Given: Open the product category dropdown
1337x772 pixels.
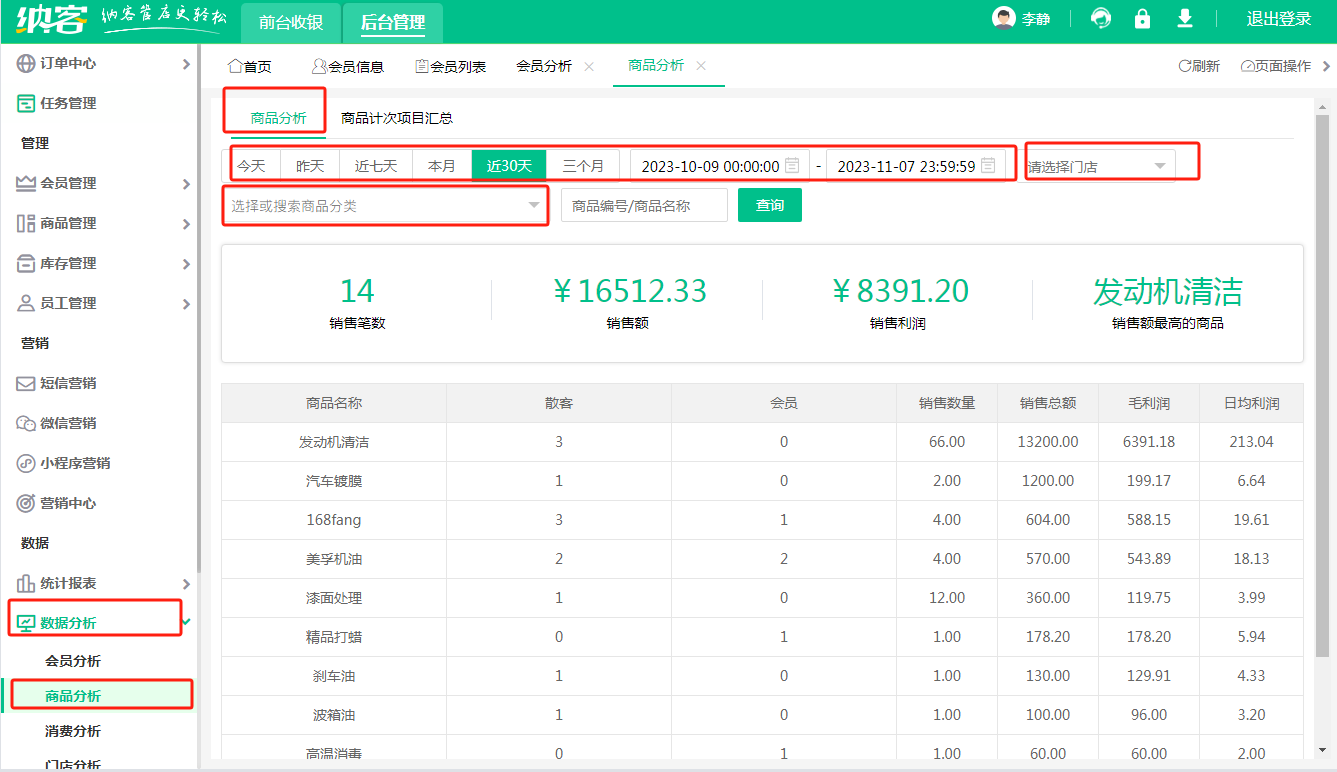Looking at the screenshot, I should [x=385, y=206].
